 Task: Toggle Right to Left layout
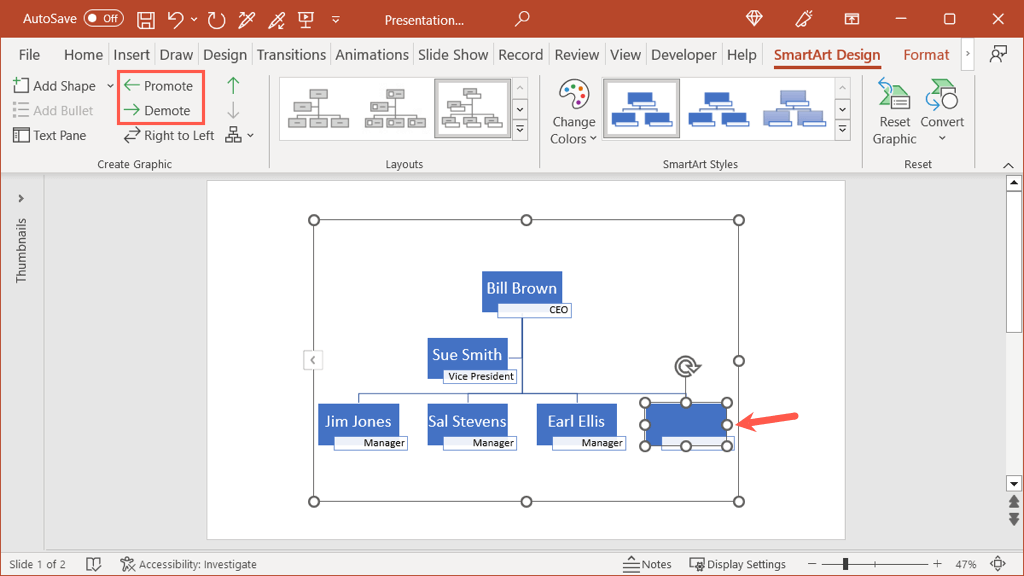169,135
